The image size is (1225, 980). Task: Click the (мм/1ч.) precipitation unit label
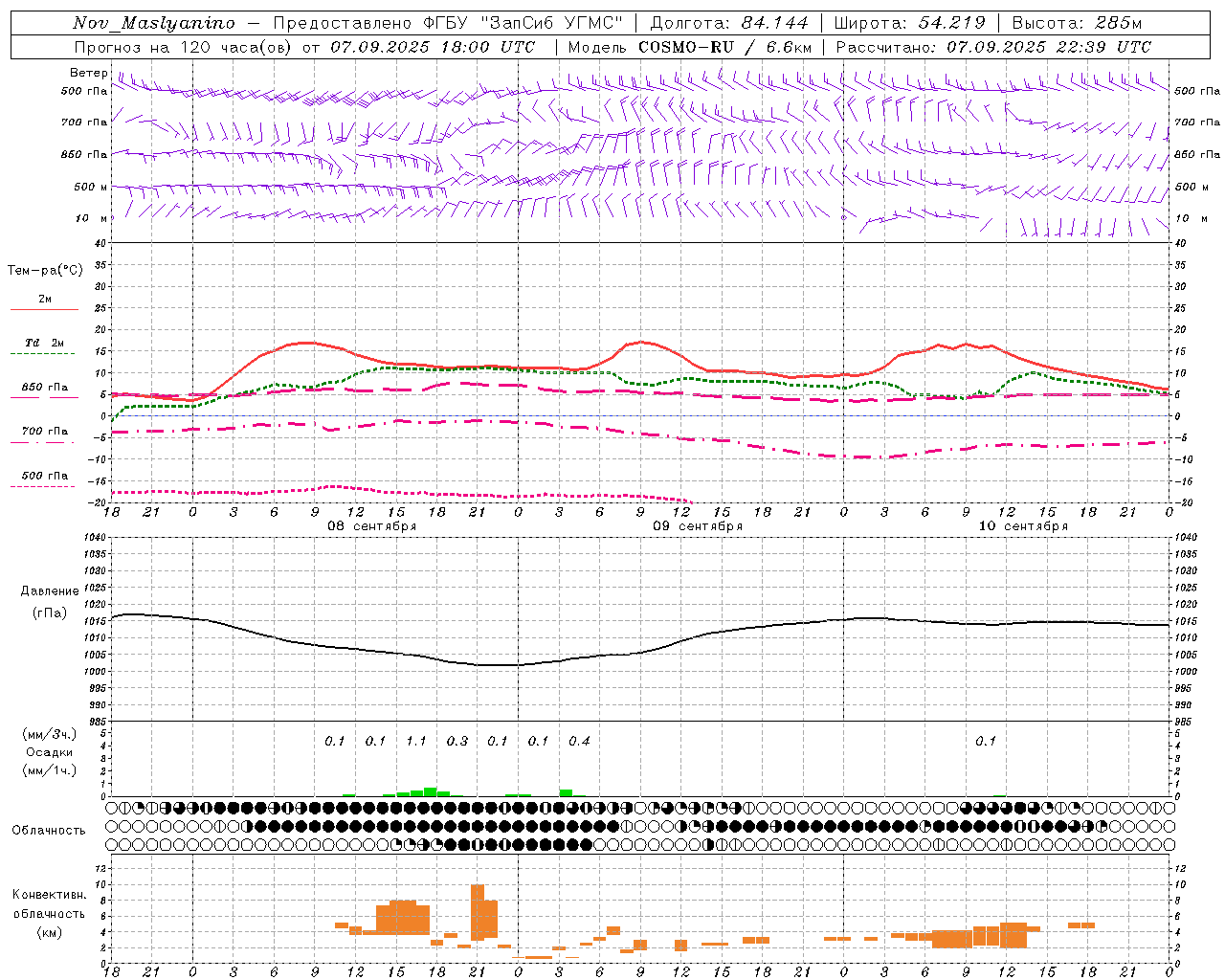coord(50,770)
